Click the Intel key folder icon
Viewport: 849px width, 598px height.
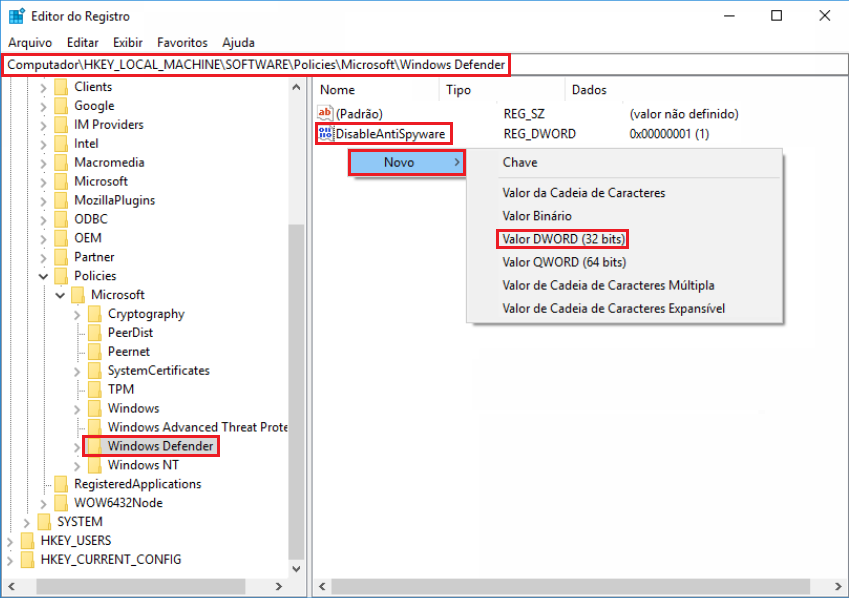59,143
